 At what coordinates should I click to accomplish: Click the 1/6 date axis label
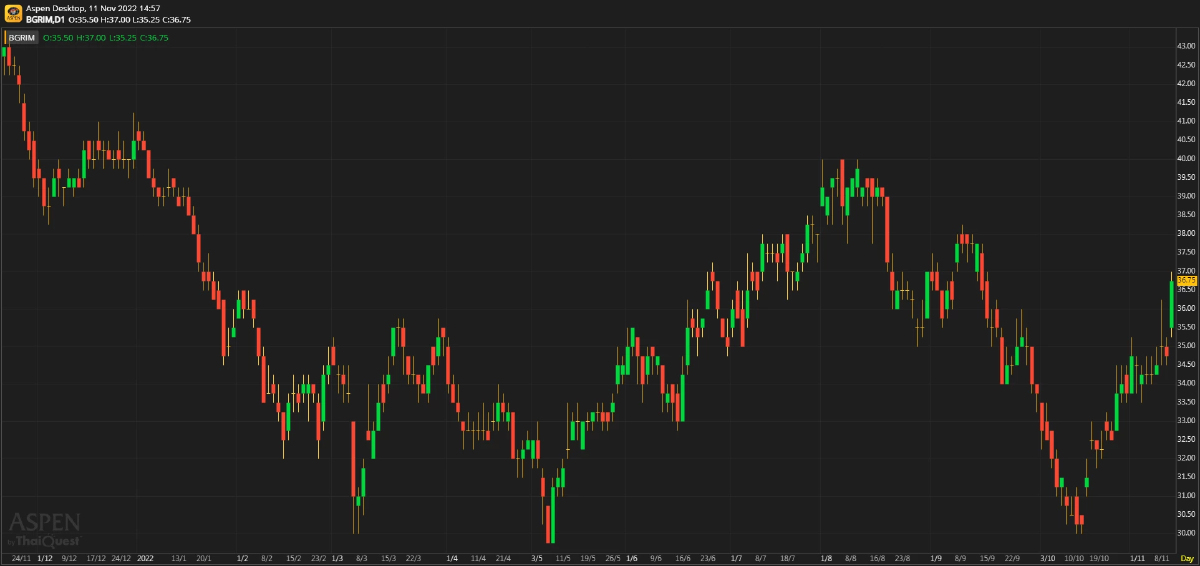631,557
